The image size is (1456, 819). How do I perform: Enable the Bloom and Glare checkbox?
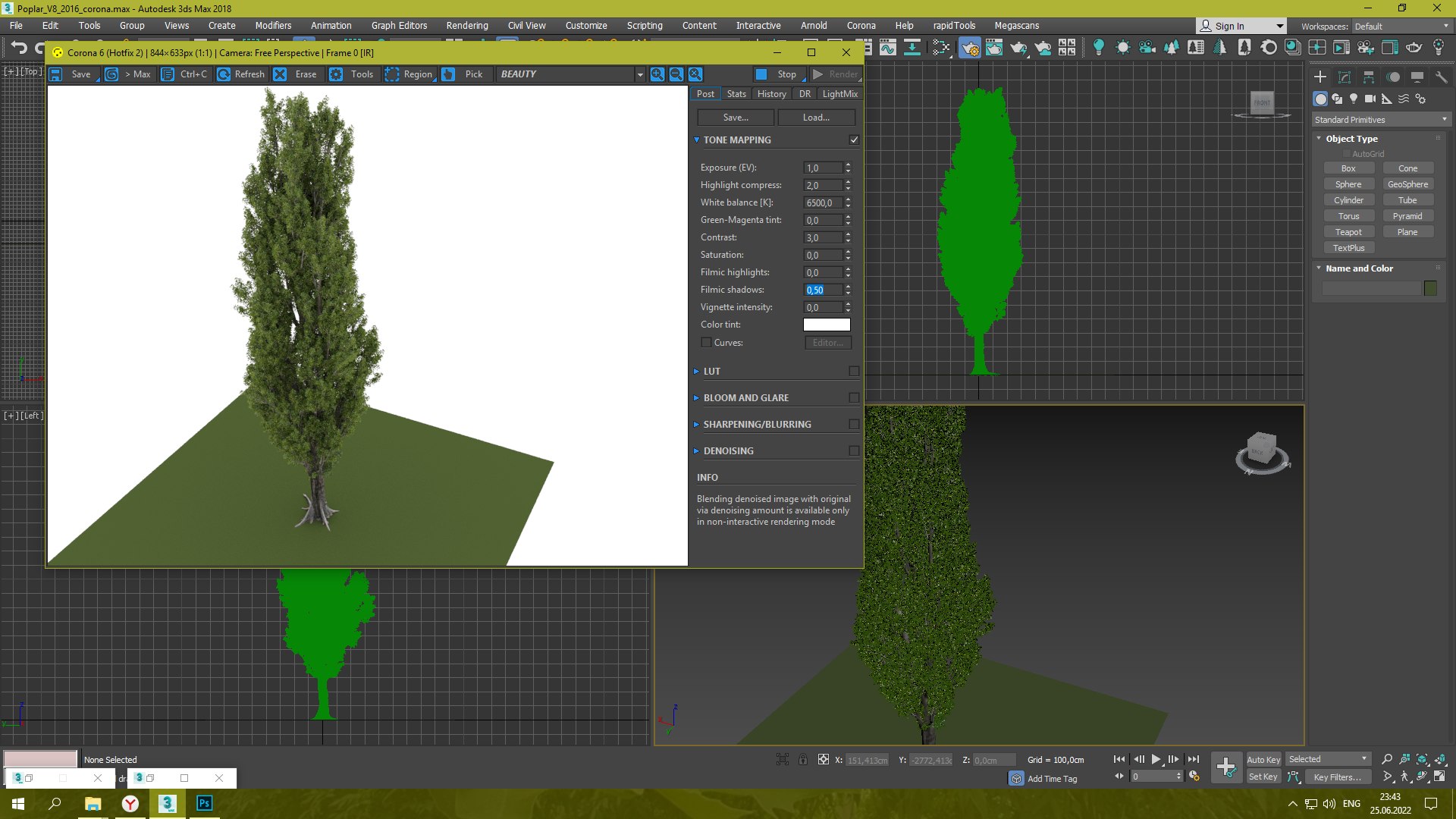(x=854, y=398)
